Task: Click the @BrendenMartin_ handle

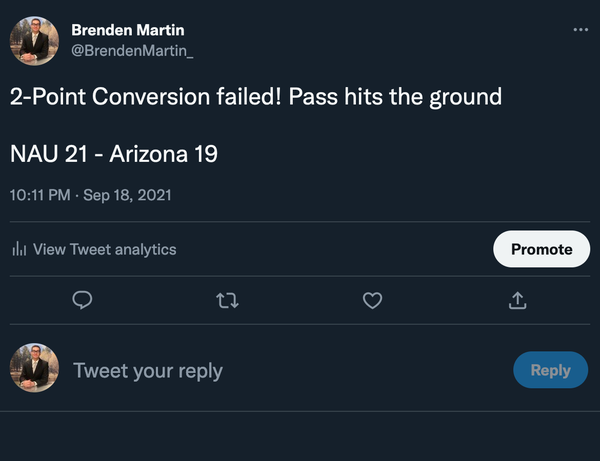Action: [132, 50]
